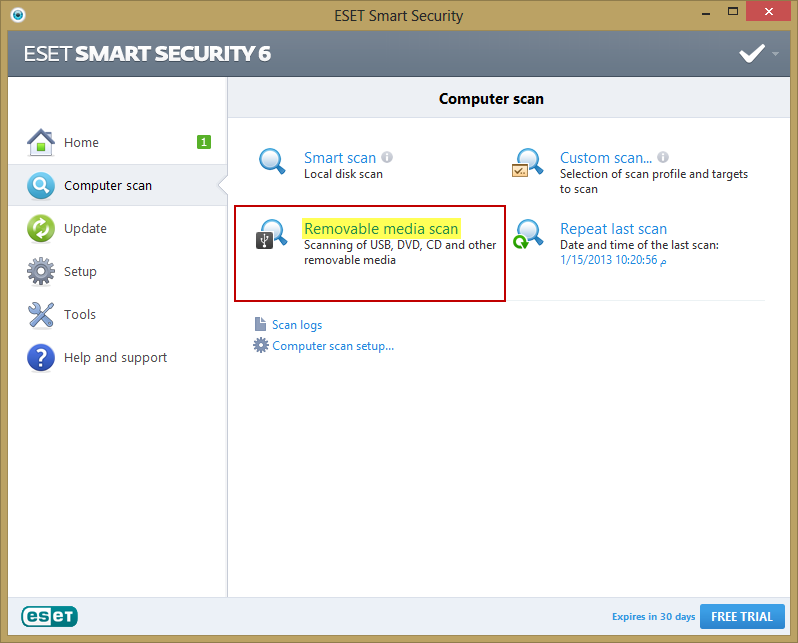
Task: Click the Expires in 30 days text
Action: 653,617
